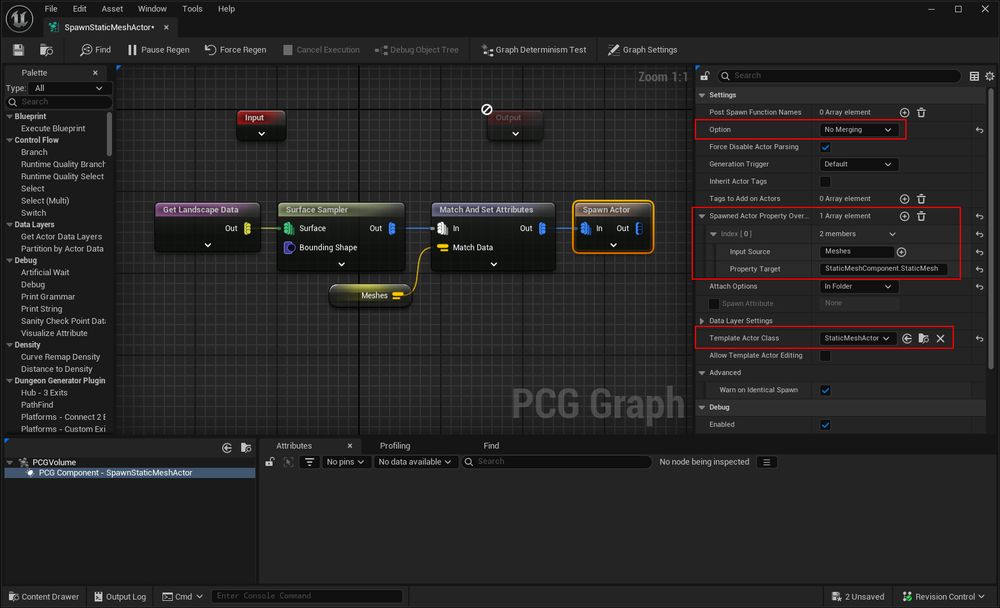The image size is (1000, 608).
Task: Delete all Post Spawn Function Names elements
Action: [x=921, y=112]
